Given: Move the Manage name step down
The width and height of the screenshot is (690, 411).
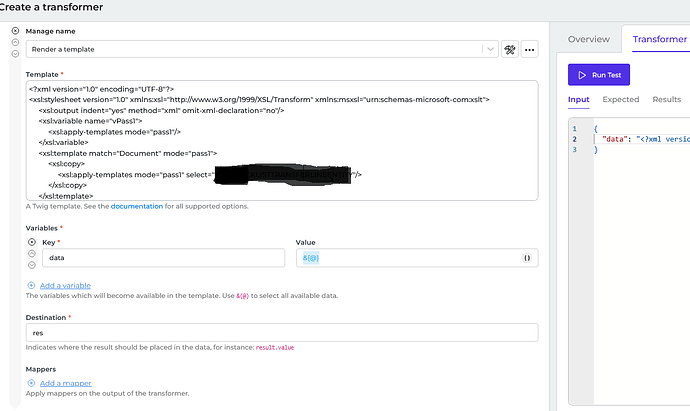Looking at the screenshot, I should [x=15, y=54].
